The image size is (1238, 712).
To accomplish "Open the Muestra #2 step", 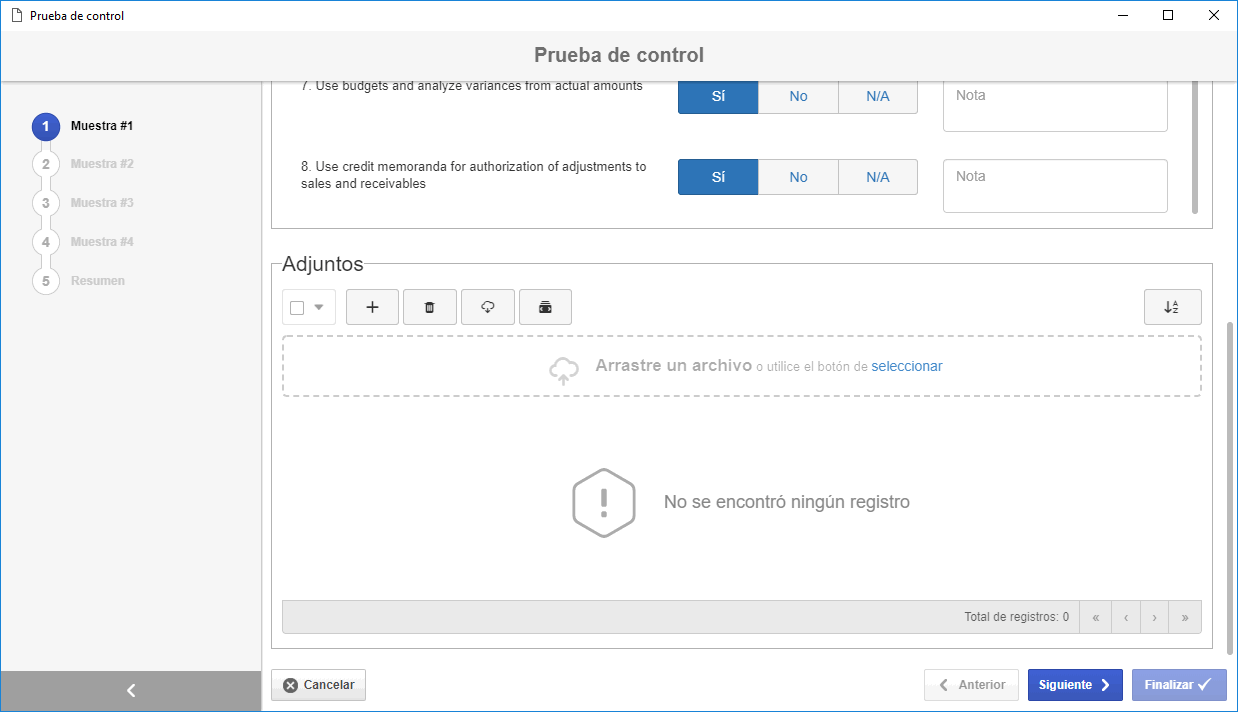I will [102, 163].
